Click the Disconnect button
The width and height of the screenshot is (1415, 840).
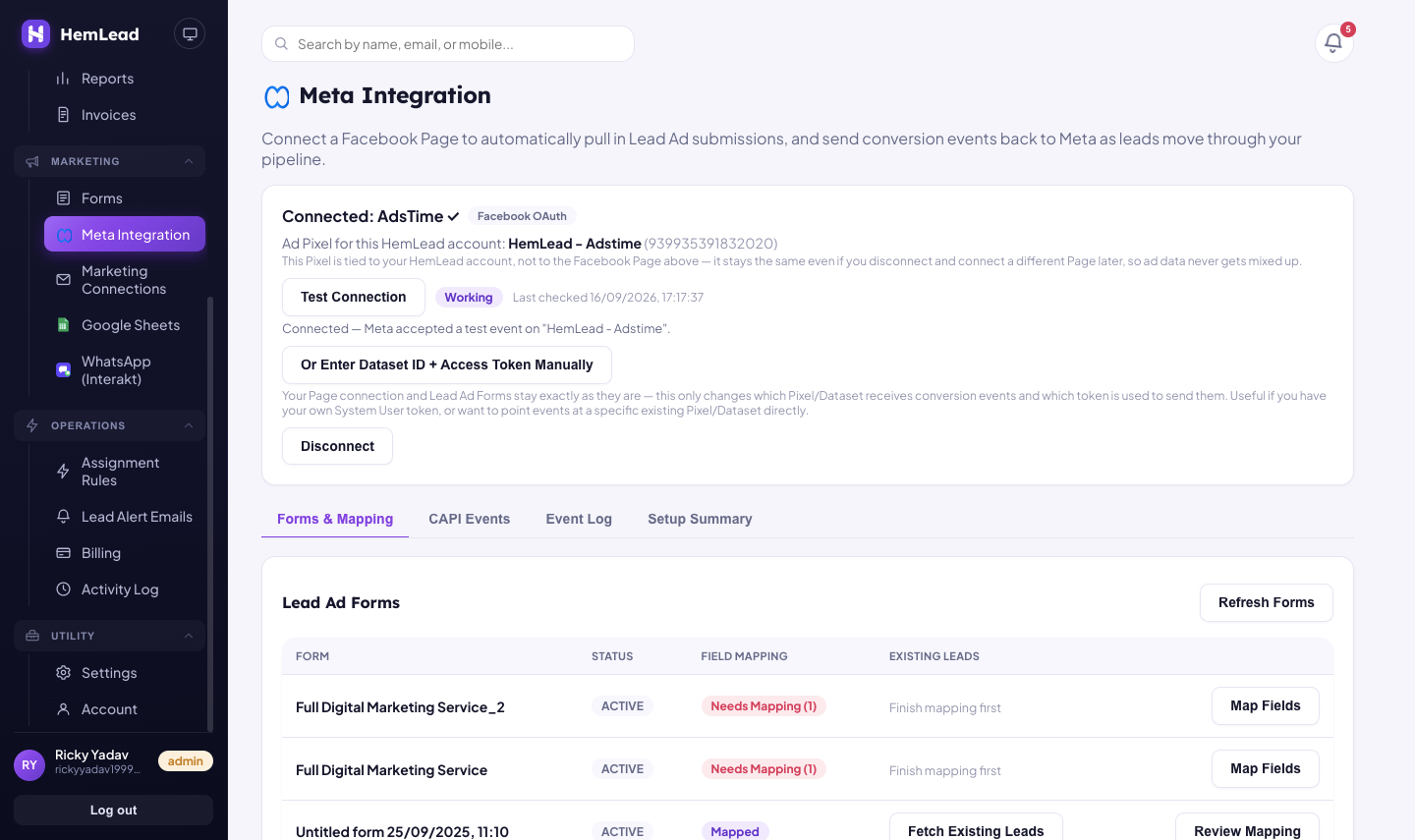tap(337, 446)
